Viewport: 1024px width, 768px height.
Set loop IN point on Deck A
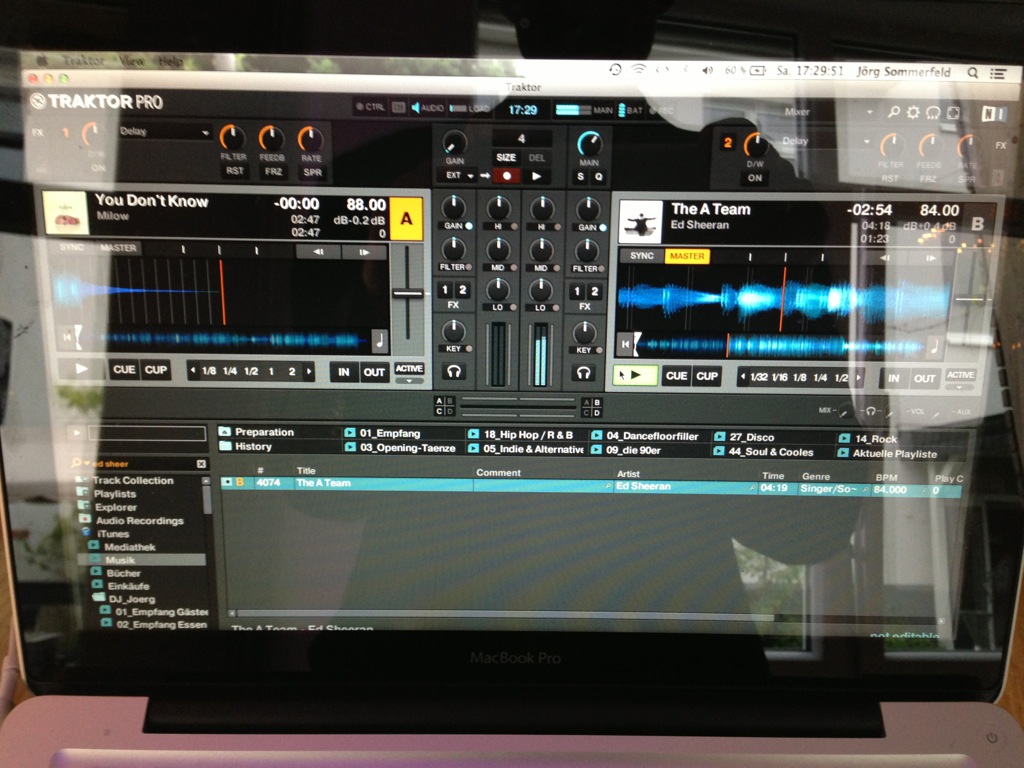coord(344,372)
